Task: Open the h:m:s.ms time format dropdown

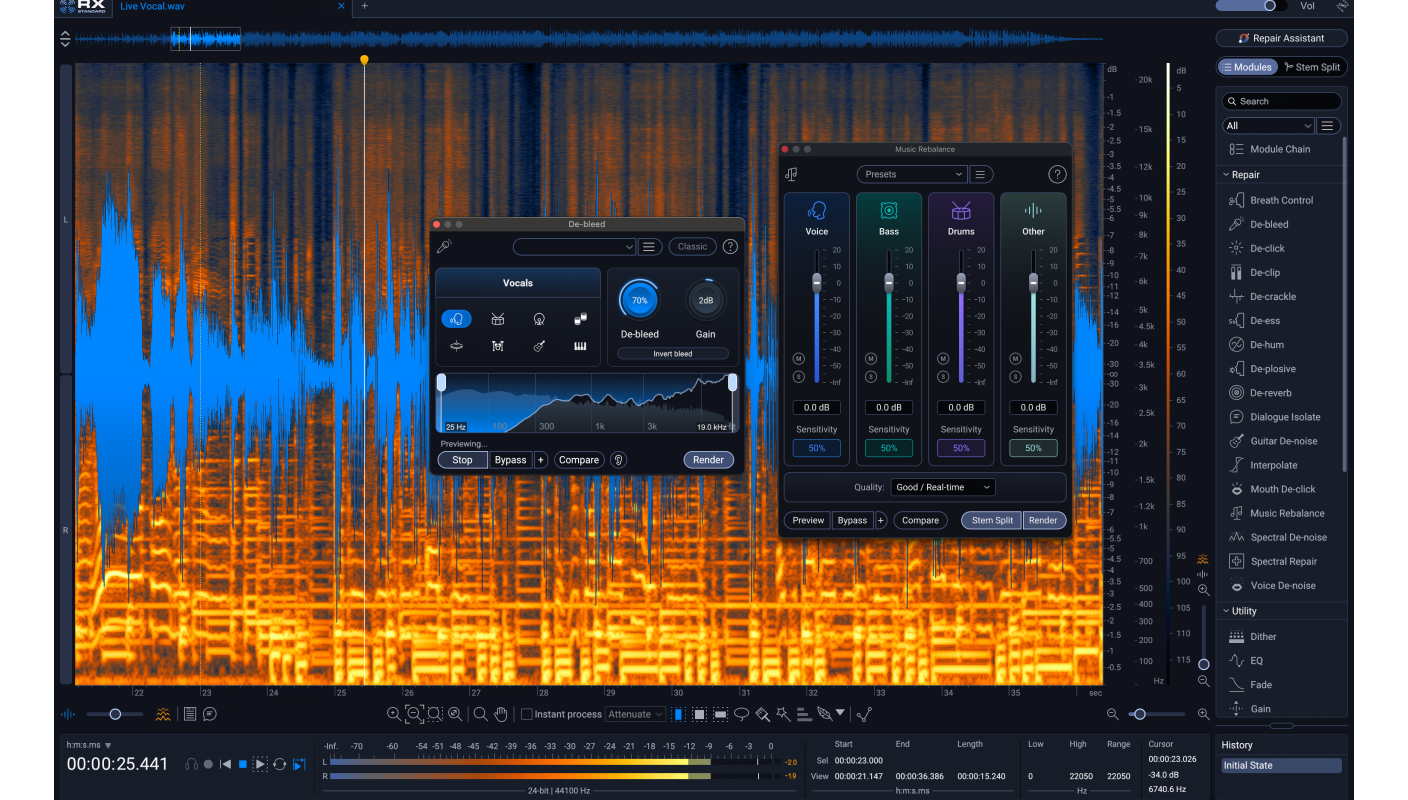Action: click(89, 745)
